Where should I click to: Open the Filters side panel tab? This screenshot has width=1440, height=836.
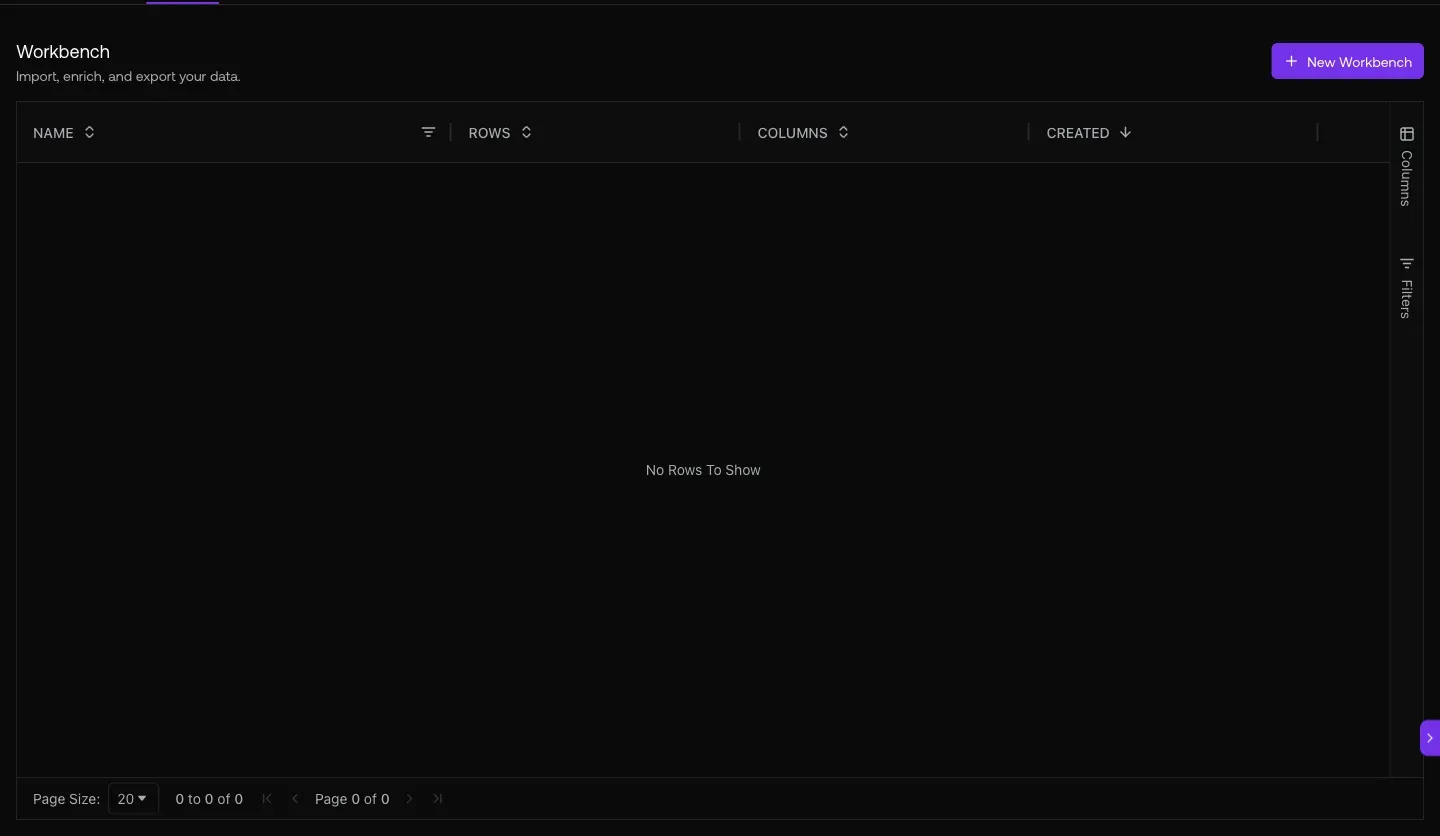coord(1406,287)
